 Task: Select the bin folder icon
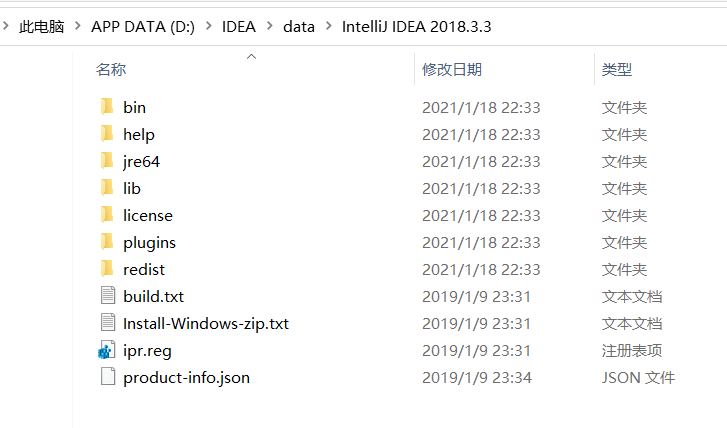107,107
